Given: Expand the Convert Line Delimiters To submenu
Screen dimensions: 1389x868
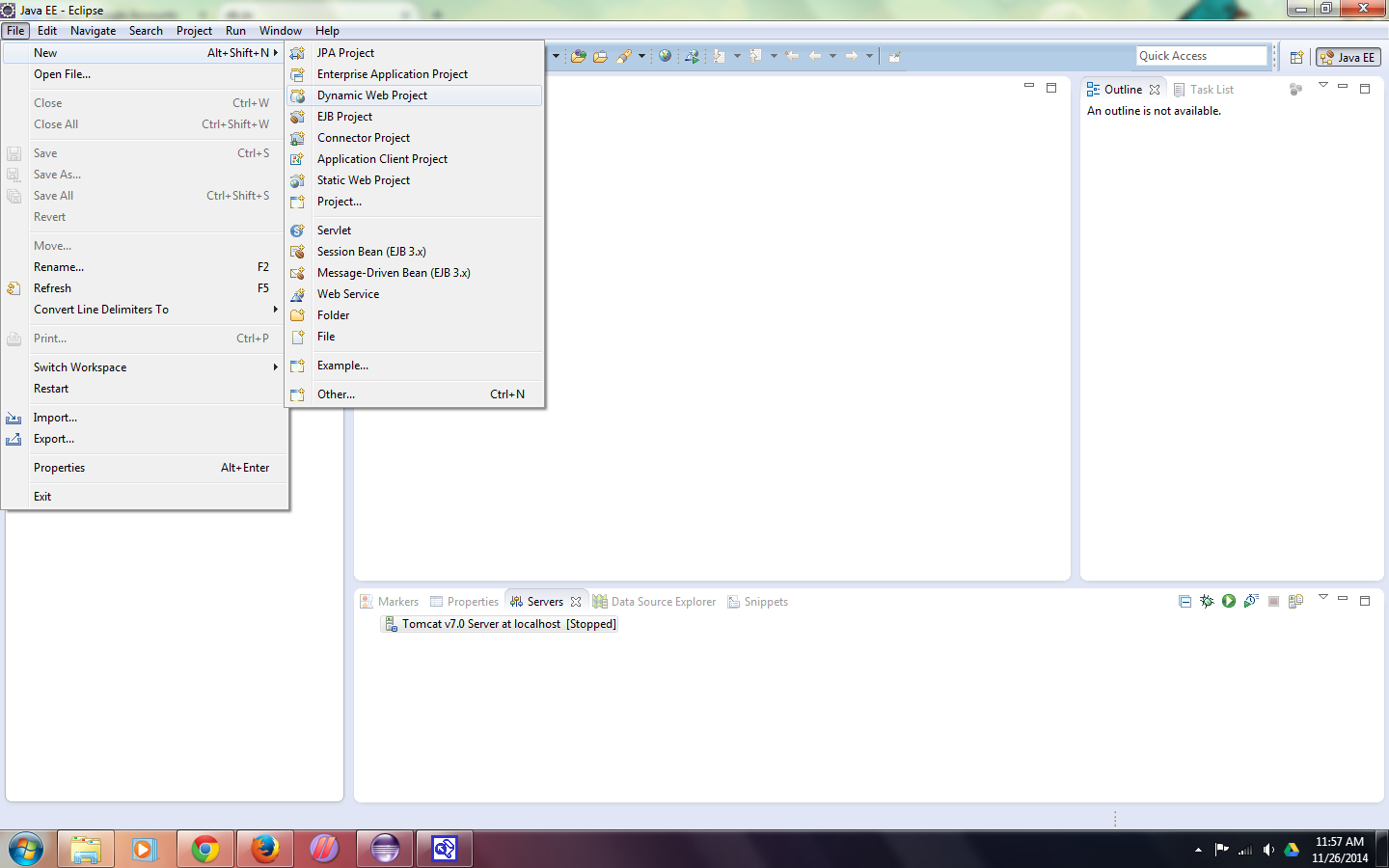Looking at the screenshot, I should coord(145,310).
